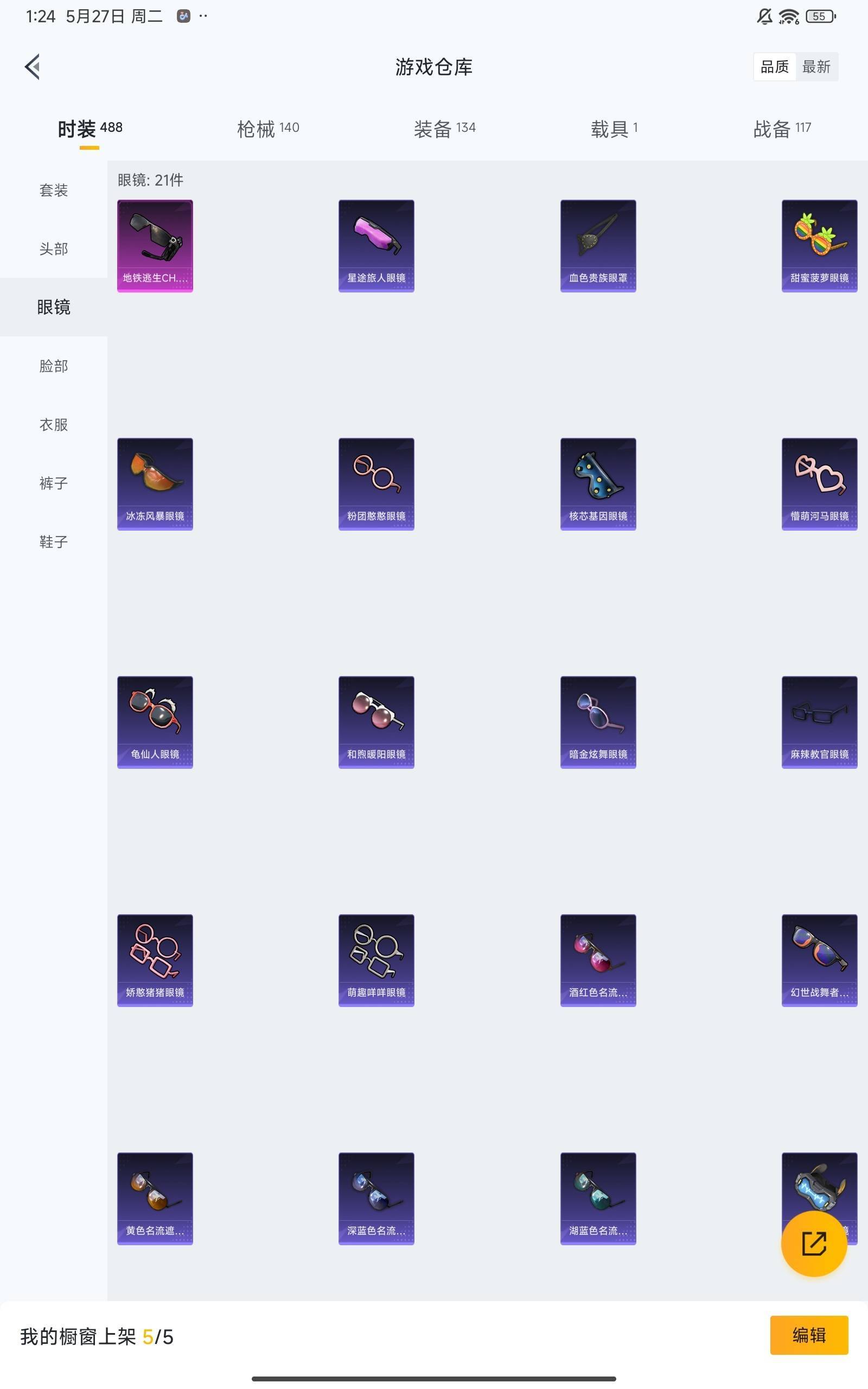Open the 幻世战舞者 glasses item
The width and height of the screenshot is (868, 1389).
[819, 960]
